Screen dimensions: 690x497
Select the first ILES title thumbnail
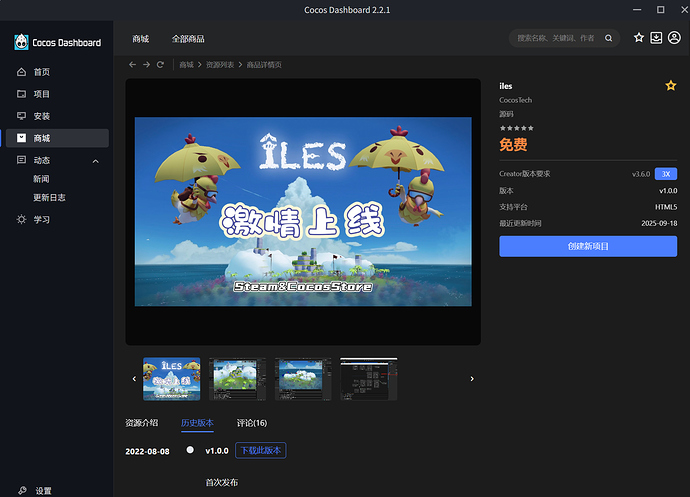tap(172, 379)
